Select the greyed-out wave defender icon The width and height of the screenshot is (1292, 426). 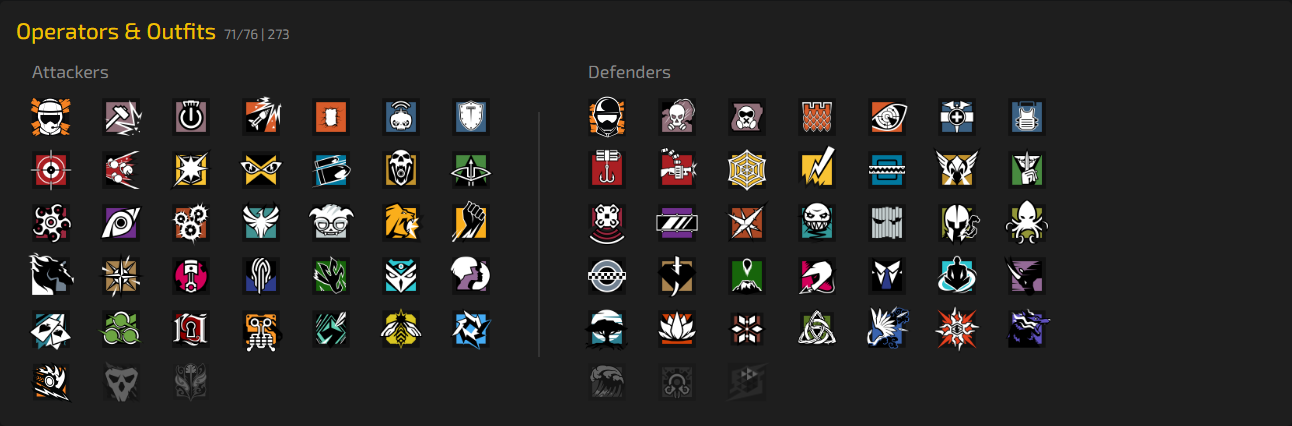[607, 380]
